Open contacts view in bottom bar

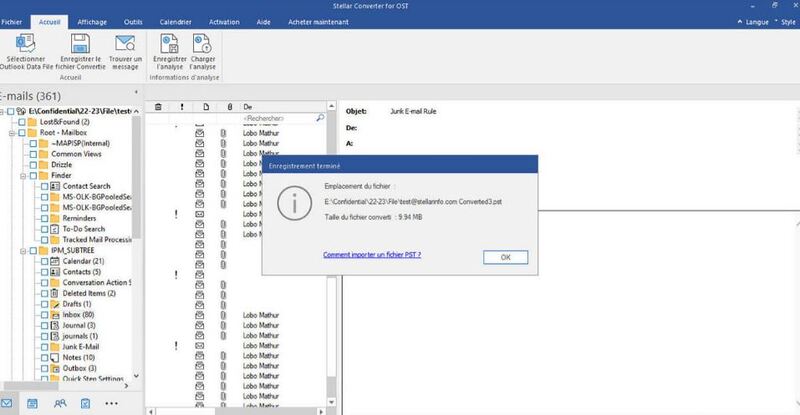point(60,403)
